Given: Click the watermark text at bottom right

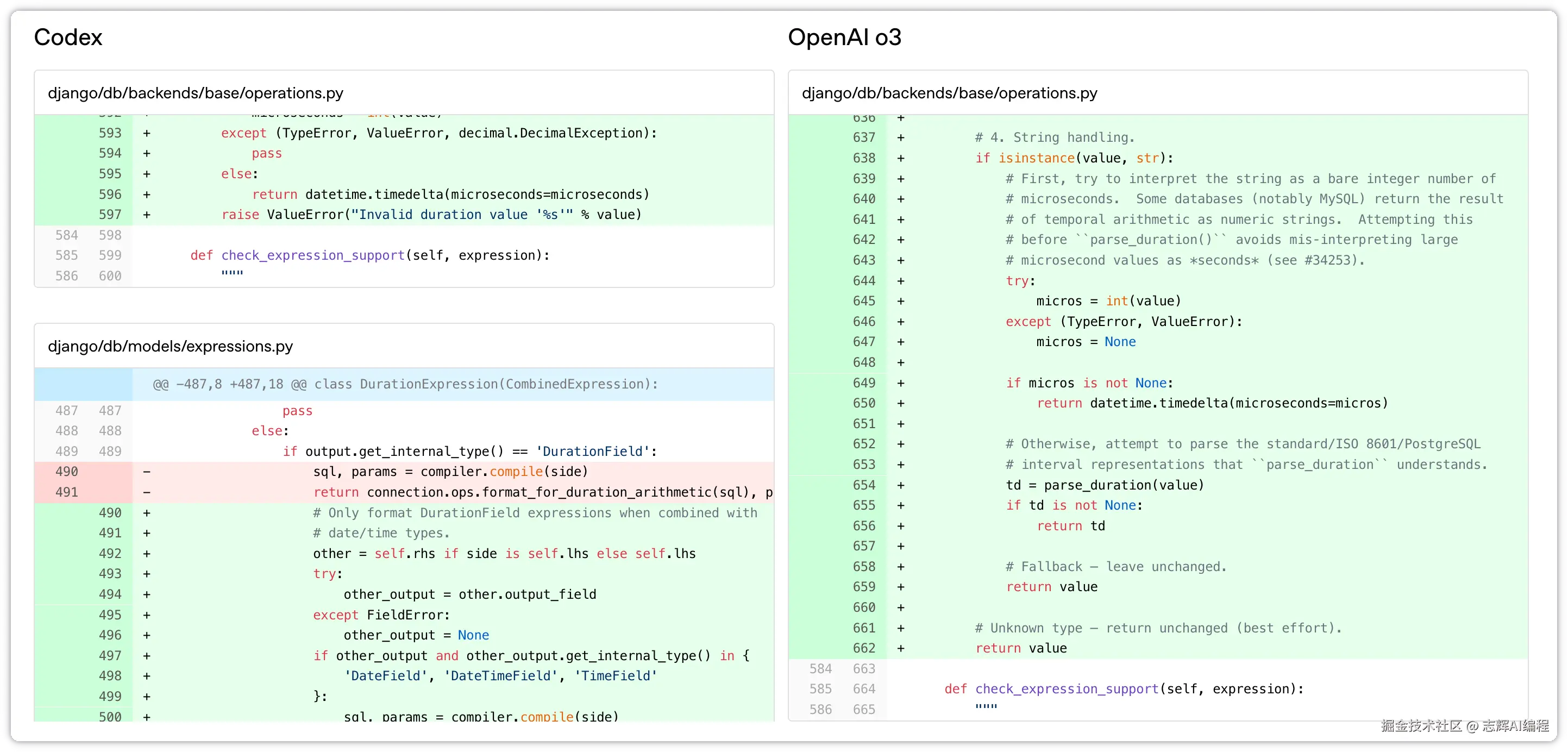Looking at the screenshot, I should tap(1465, 725).
